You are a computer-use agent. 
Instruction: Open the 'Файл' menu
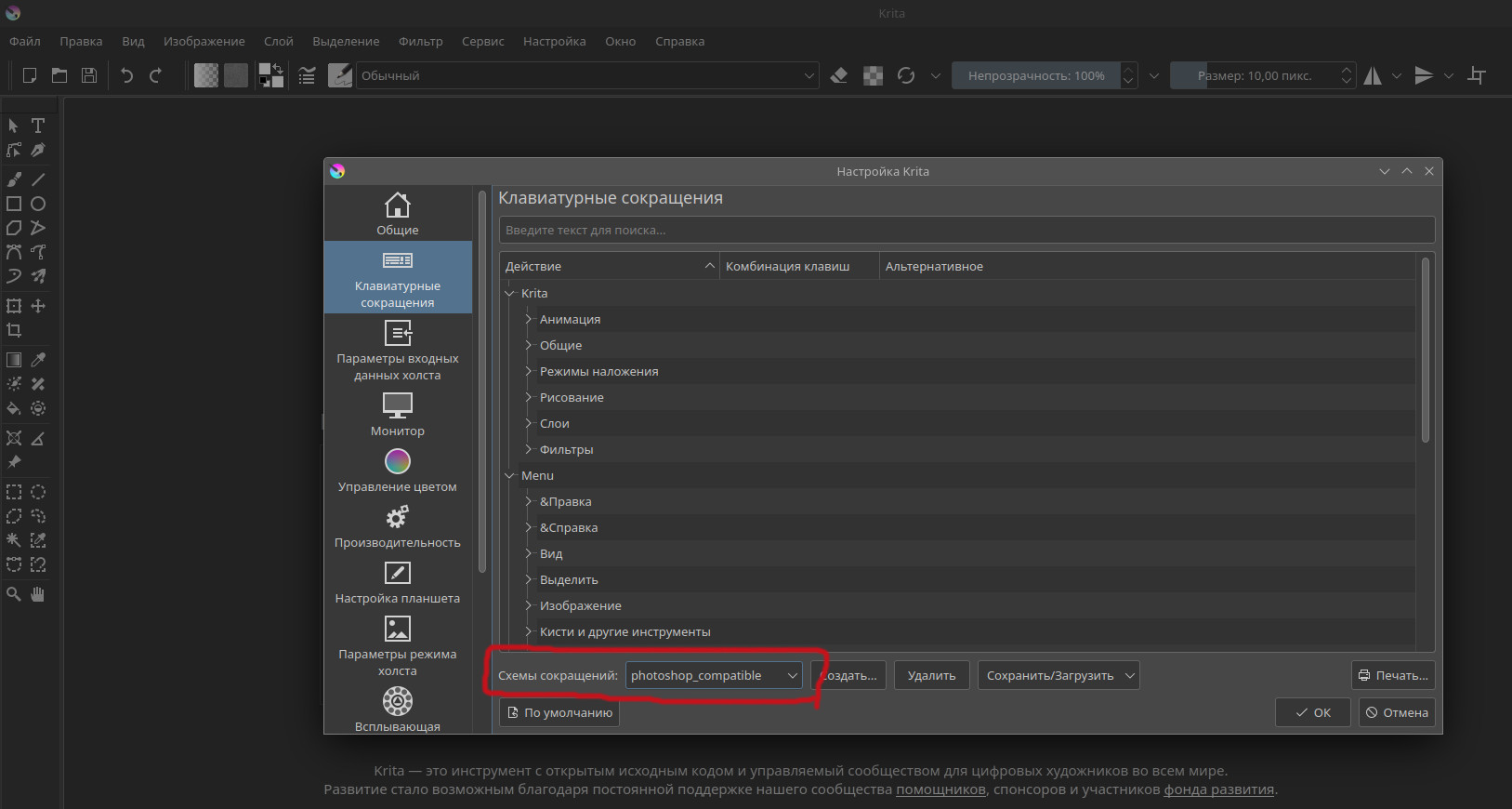(25, 41)
